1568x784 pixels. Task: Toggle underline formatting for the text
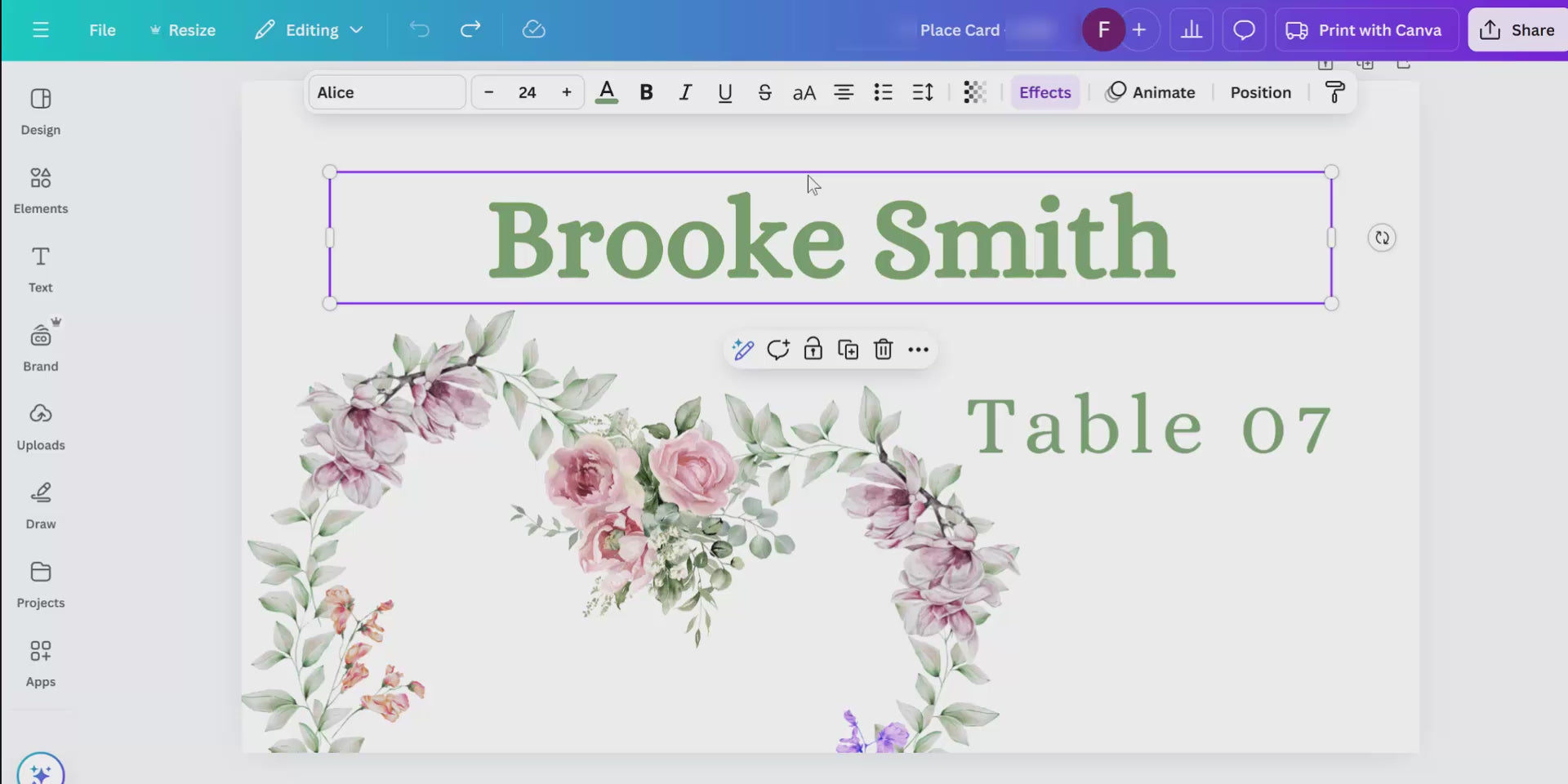[x=724, y=92]
